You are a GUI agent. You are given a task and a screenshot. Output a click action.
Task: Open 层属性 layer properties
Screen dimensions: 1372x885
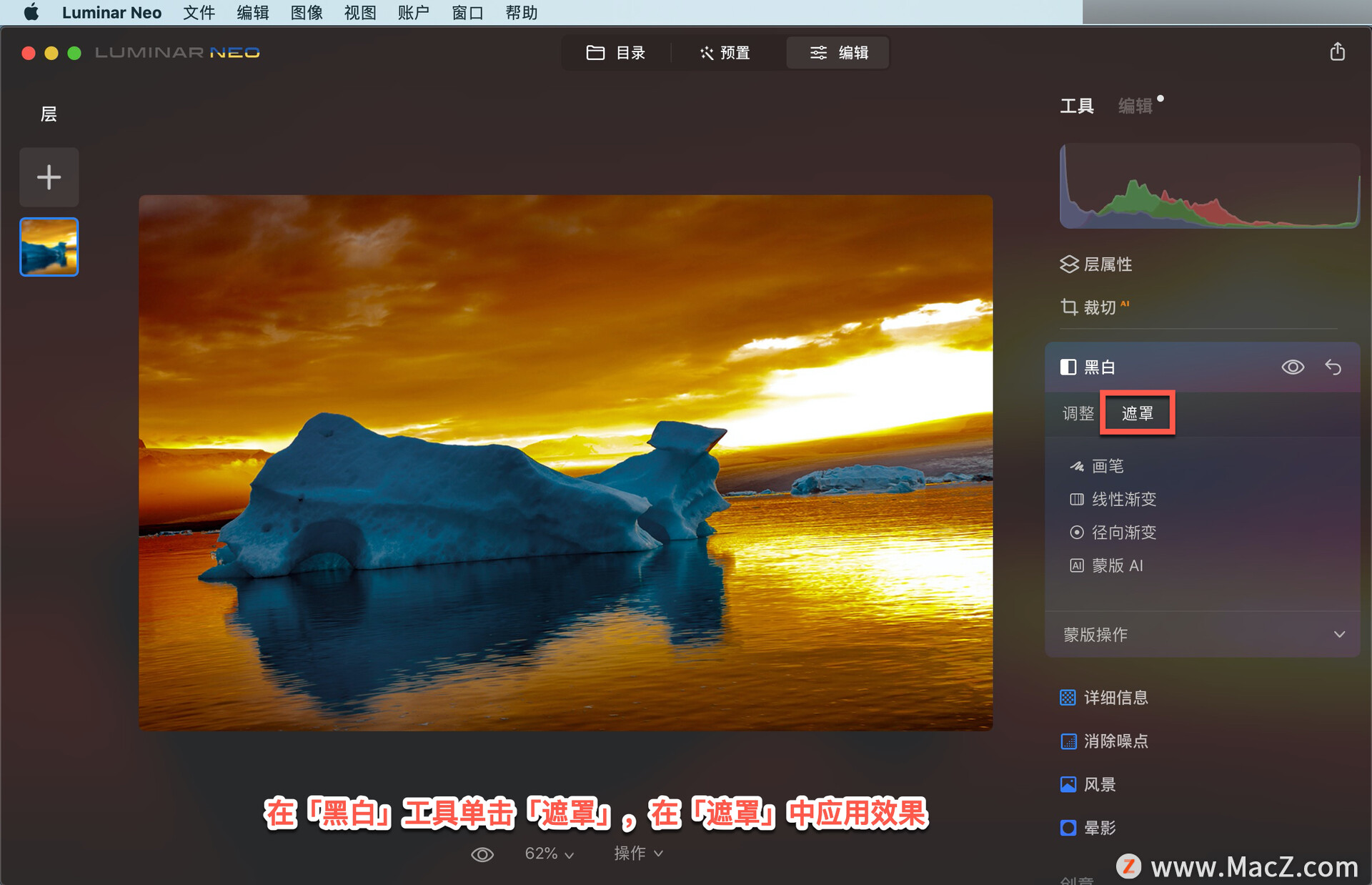1096,264
